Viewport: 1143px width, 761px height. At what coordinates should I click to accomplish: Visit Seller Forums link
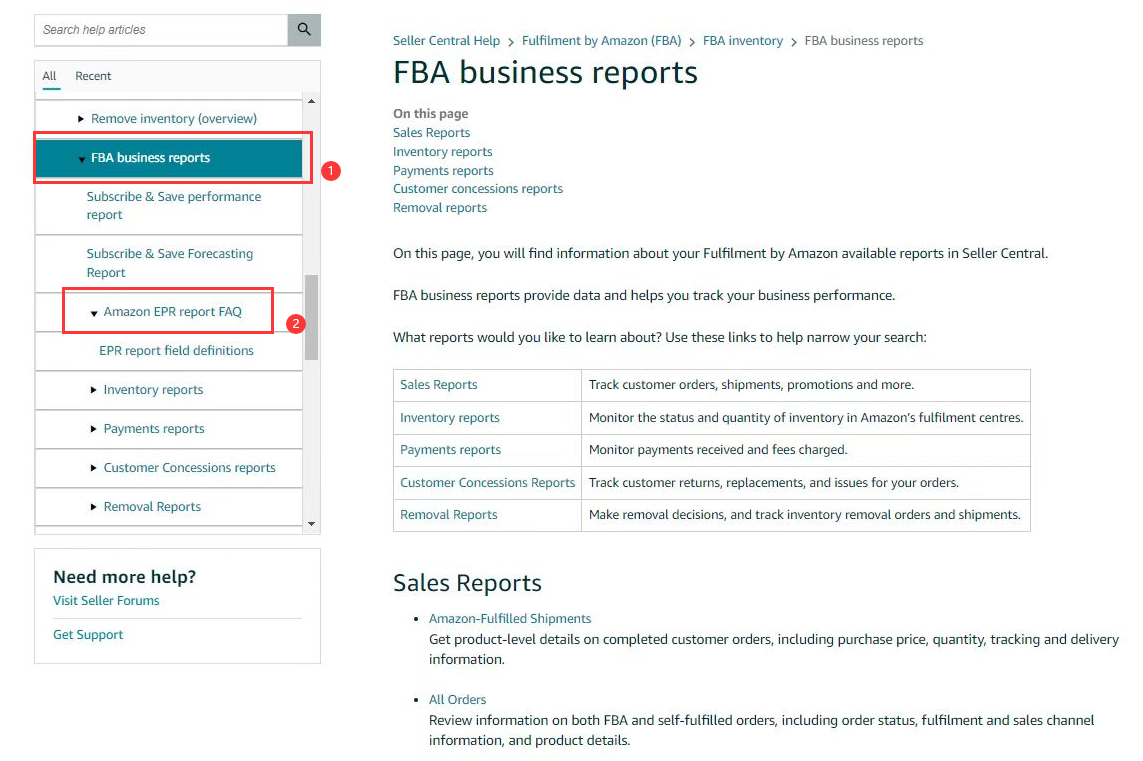(x=106, y=601)
